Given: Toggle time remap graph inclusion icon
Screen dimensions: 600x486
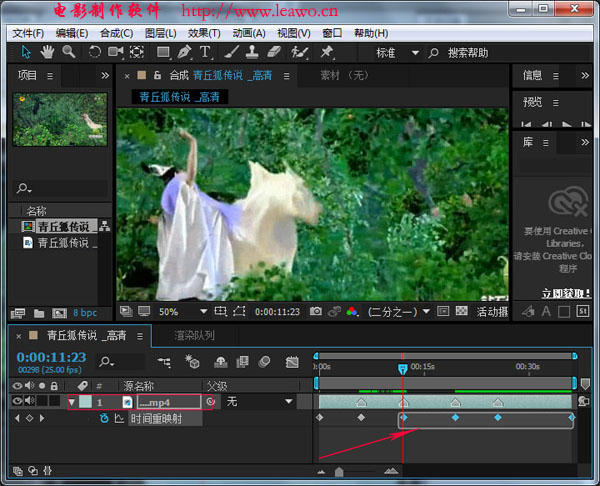Looking at the screenshot, I should coord(119,419).
